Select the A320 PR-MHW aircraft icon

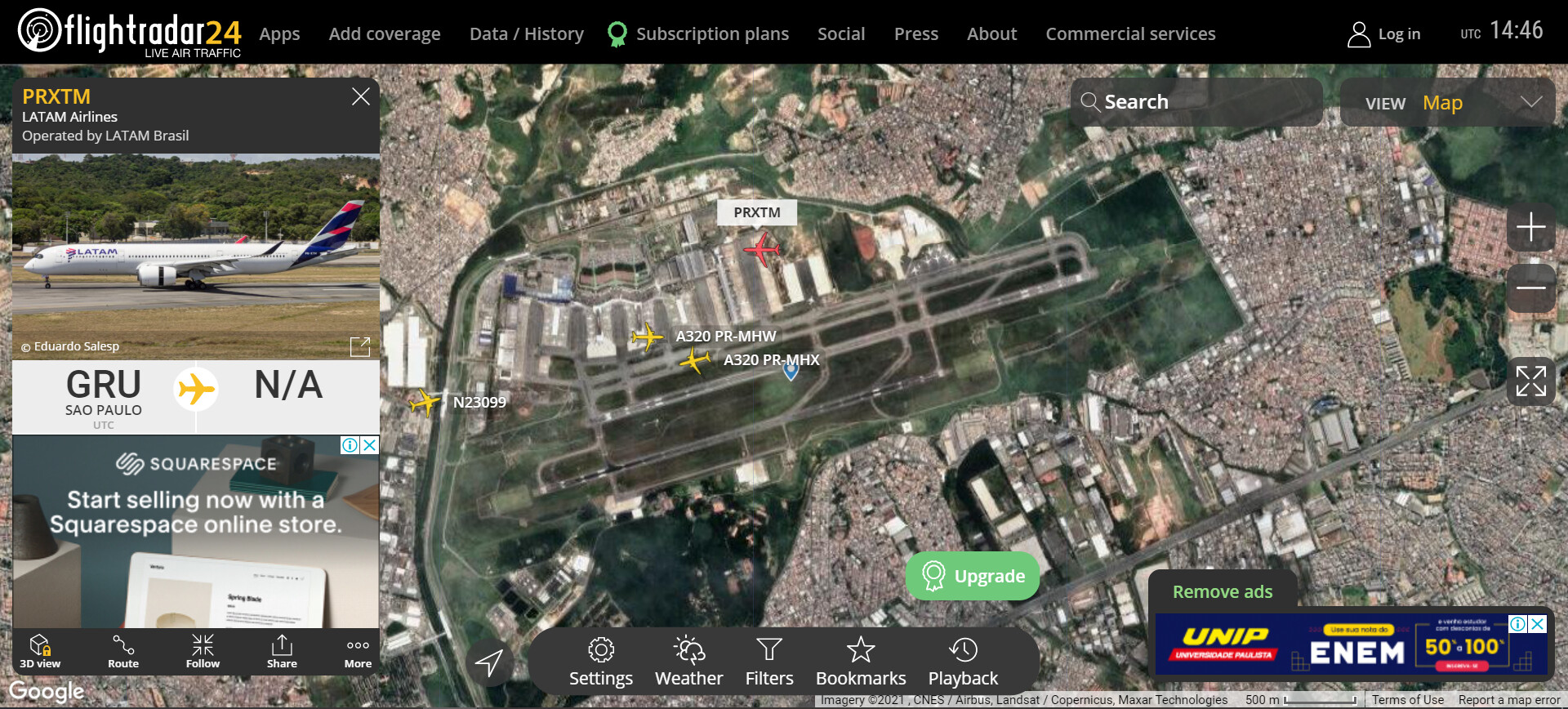(647, 336)
